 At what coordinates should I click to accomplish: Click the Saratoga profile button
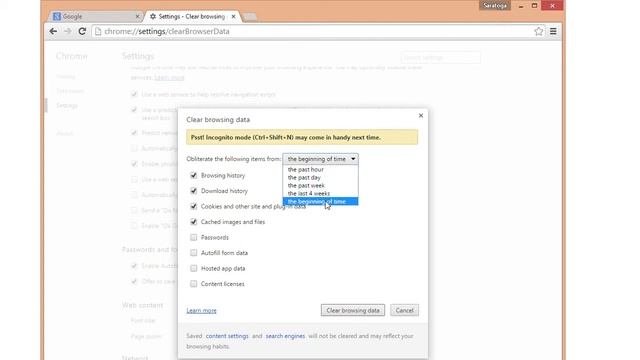pos(495,6)
